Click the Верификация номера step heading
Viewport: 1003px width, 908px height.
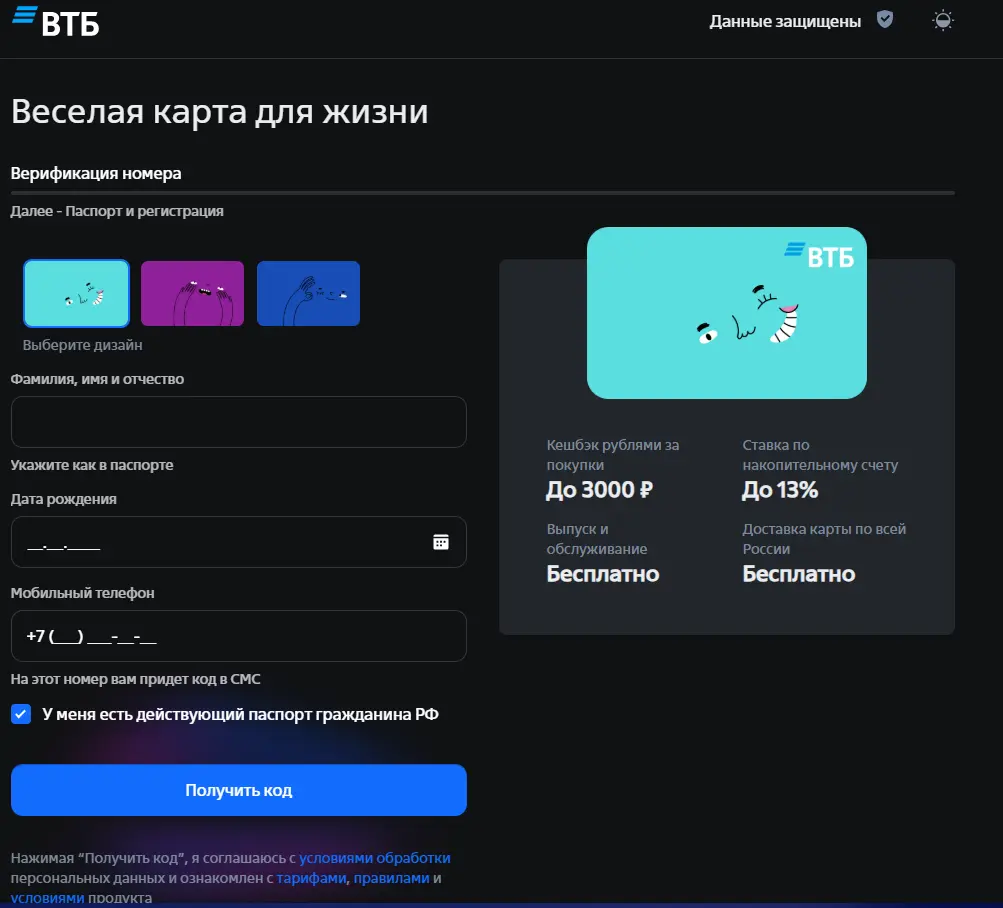(x=96, y=173)
